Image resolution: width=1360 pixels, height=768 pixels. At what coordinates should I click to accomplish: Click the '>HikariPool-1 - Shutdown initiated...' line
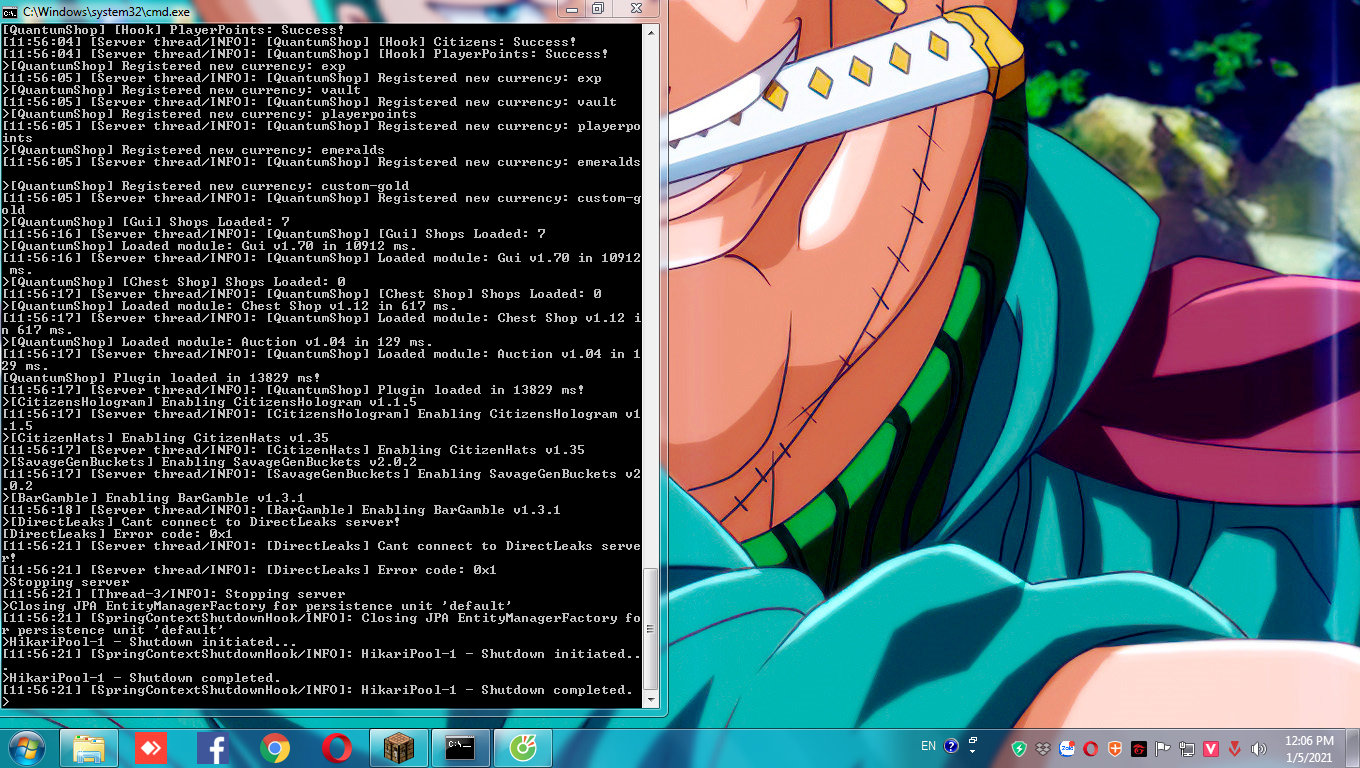[150, 642]
